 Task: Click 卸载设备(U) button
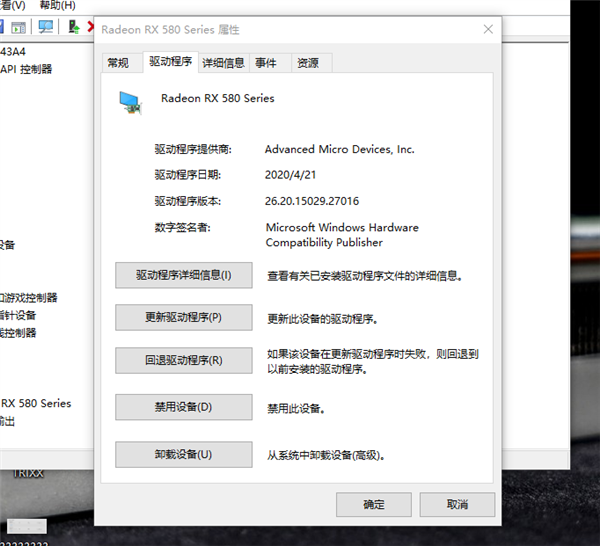coord(184,455)
